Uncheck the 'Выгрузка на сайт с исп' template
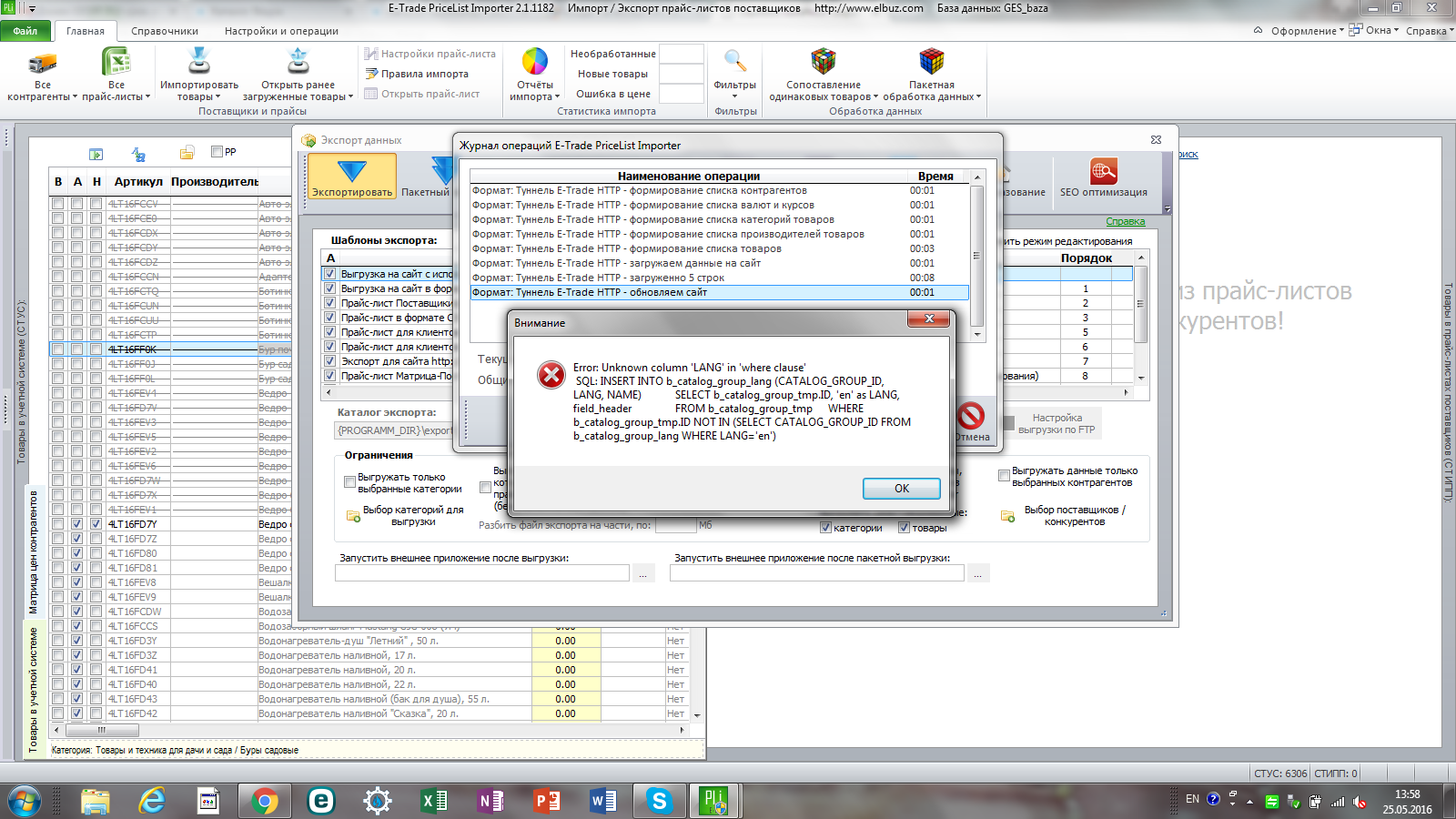Image resolution: width=1456 pixels, height=819 pixels. click(330, 274)
